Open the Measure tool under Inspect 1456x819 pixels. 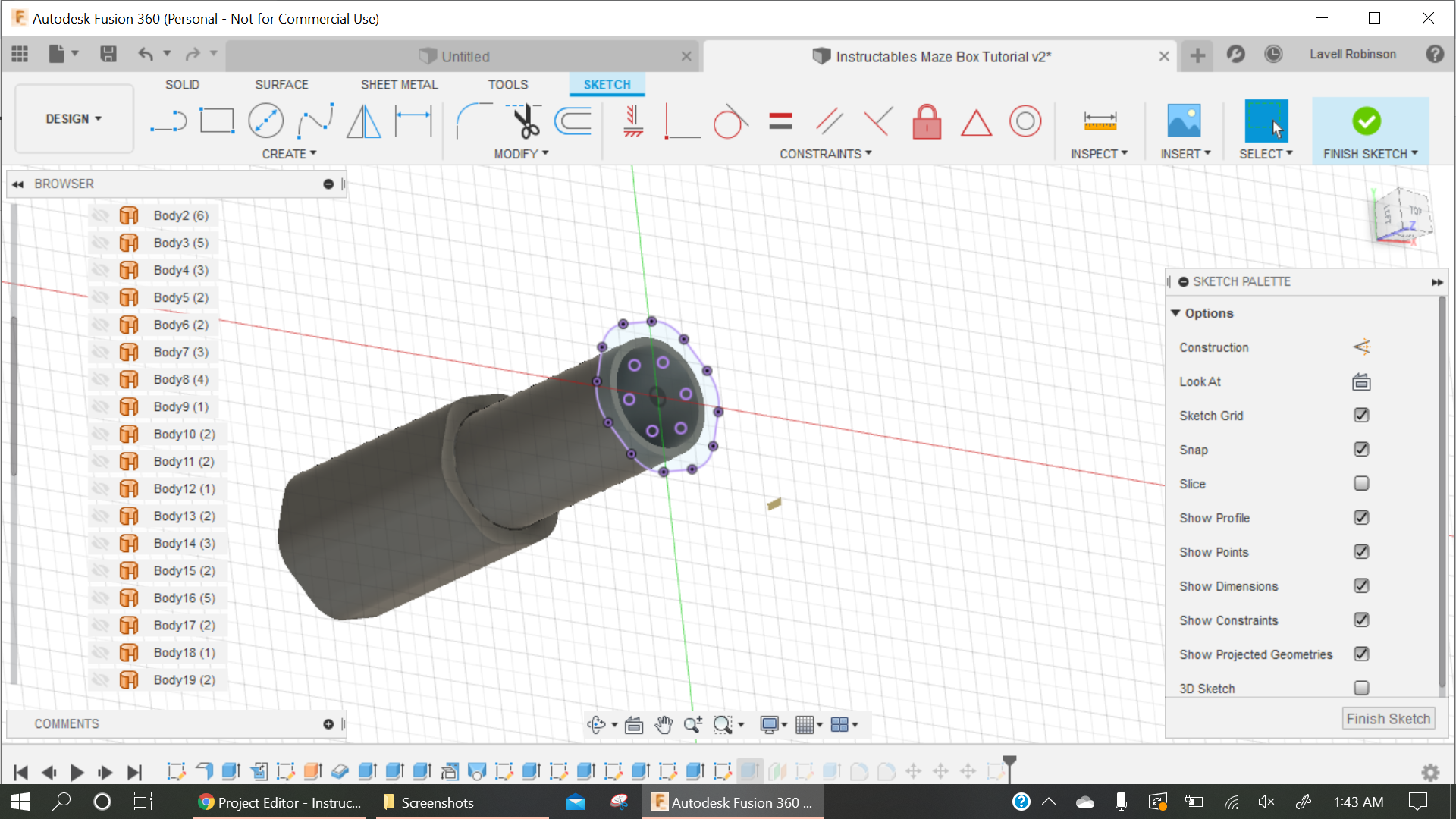[x=1100, y=121]
